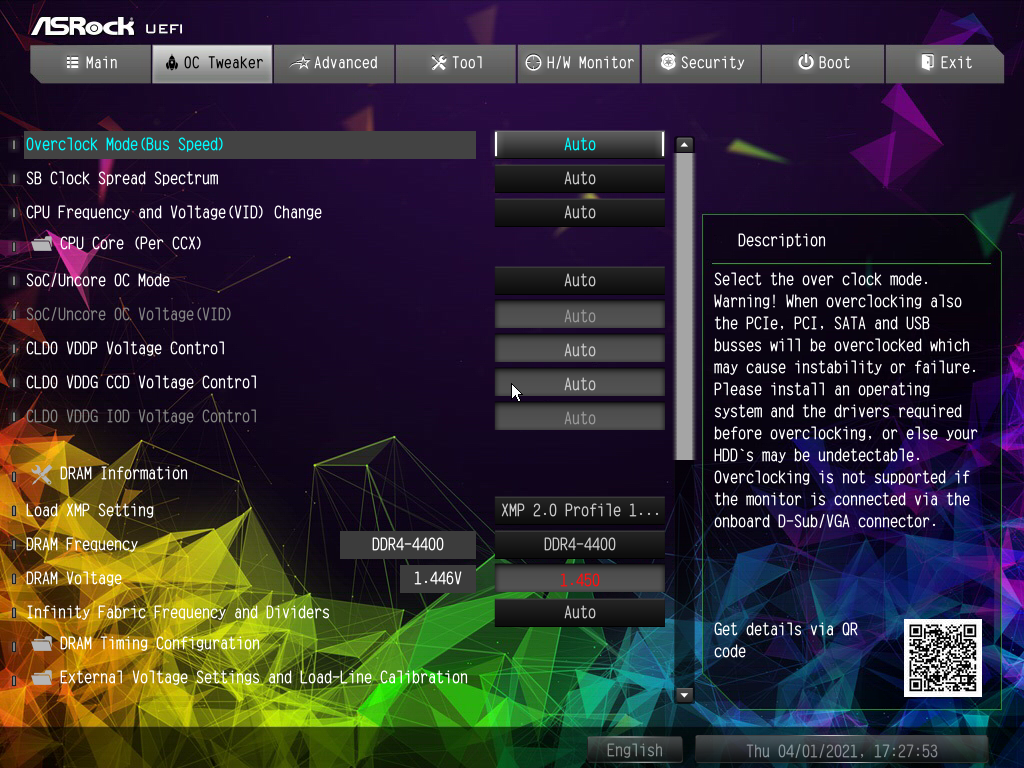Click the English language button
The width and height of the screenshot is (1024, 768).
(634, 750)
